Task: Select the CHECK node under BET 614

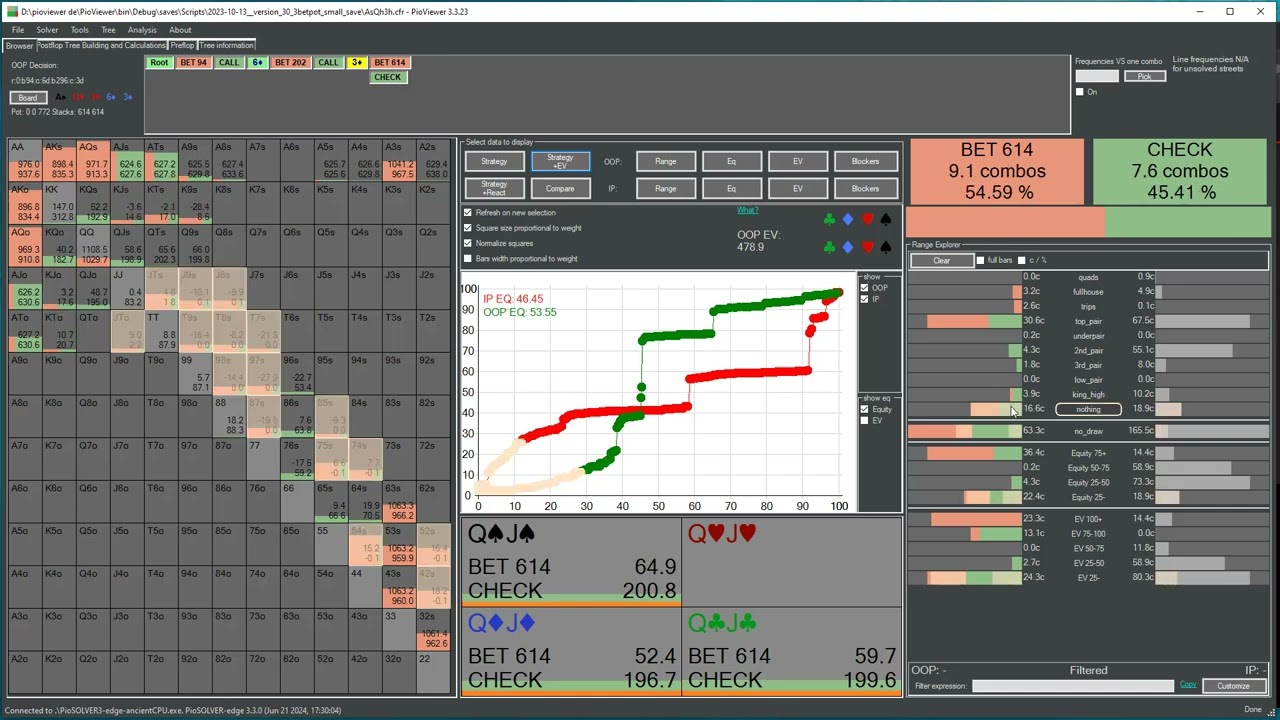Action: (388, 77)
